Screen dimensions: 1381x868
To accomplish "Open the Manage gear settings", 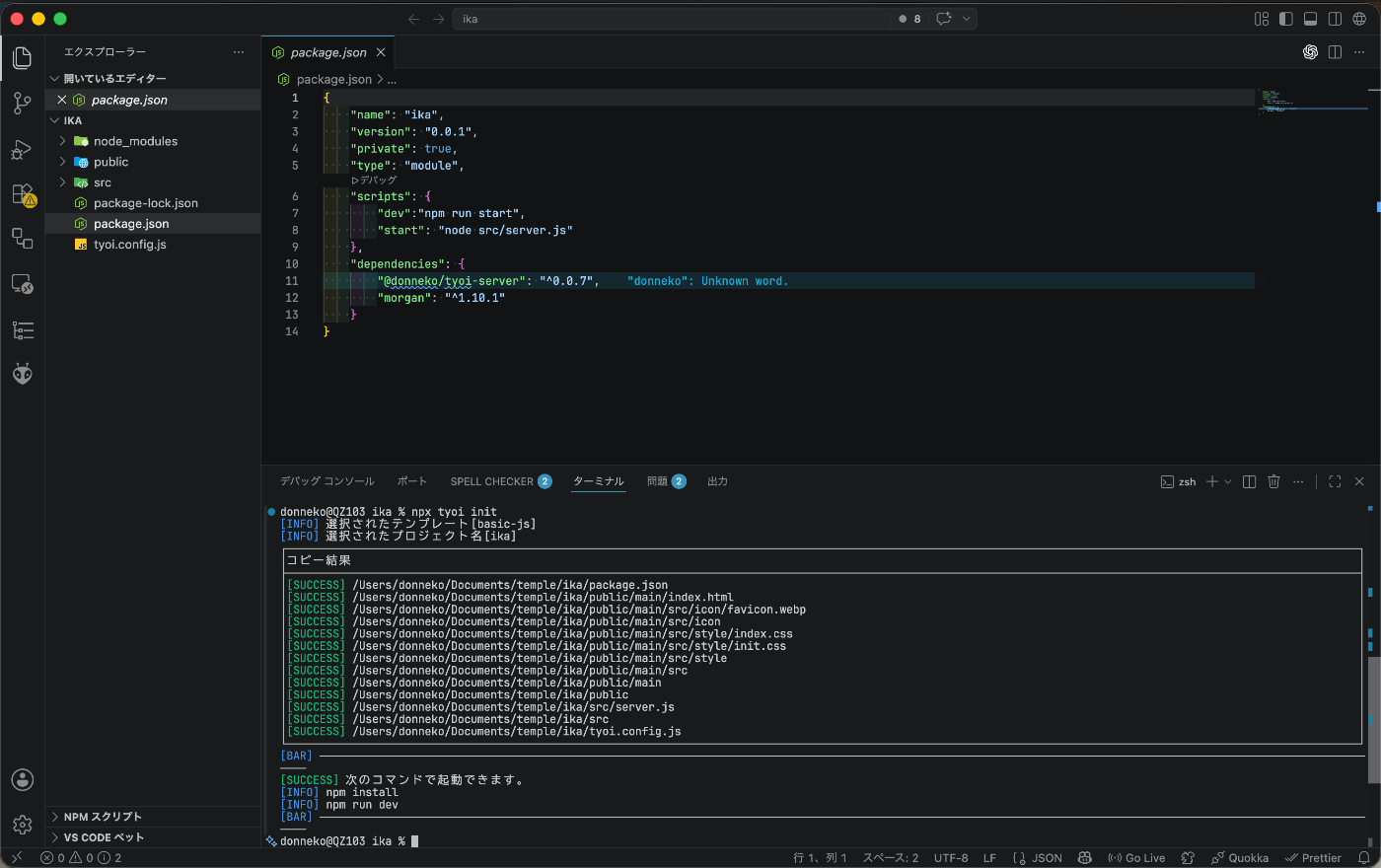I will point(22,825).
